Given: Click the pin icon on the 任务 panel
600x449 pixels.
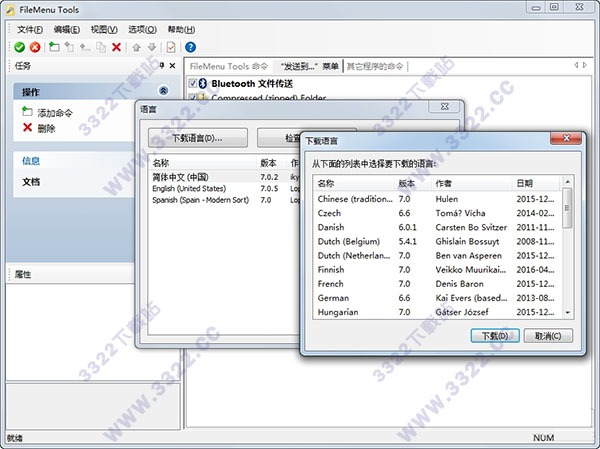Looking at the screenshot, I should [x=161, y=65].
